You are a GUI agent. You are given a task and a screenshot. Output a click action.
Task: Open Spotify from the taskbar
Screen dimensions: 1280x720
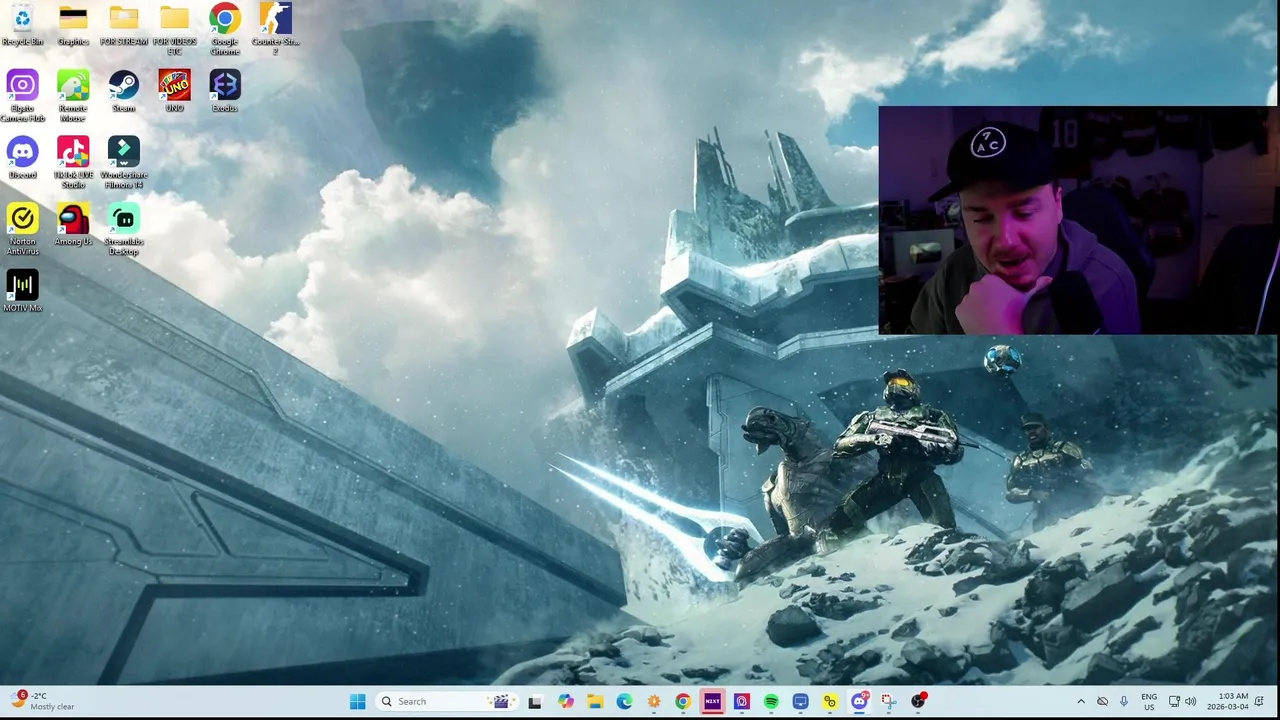771,702
